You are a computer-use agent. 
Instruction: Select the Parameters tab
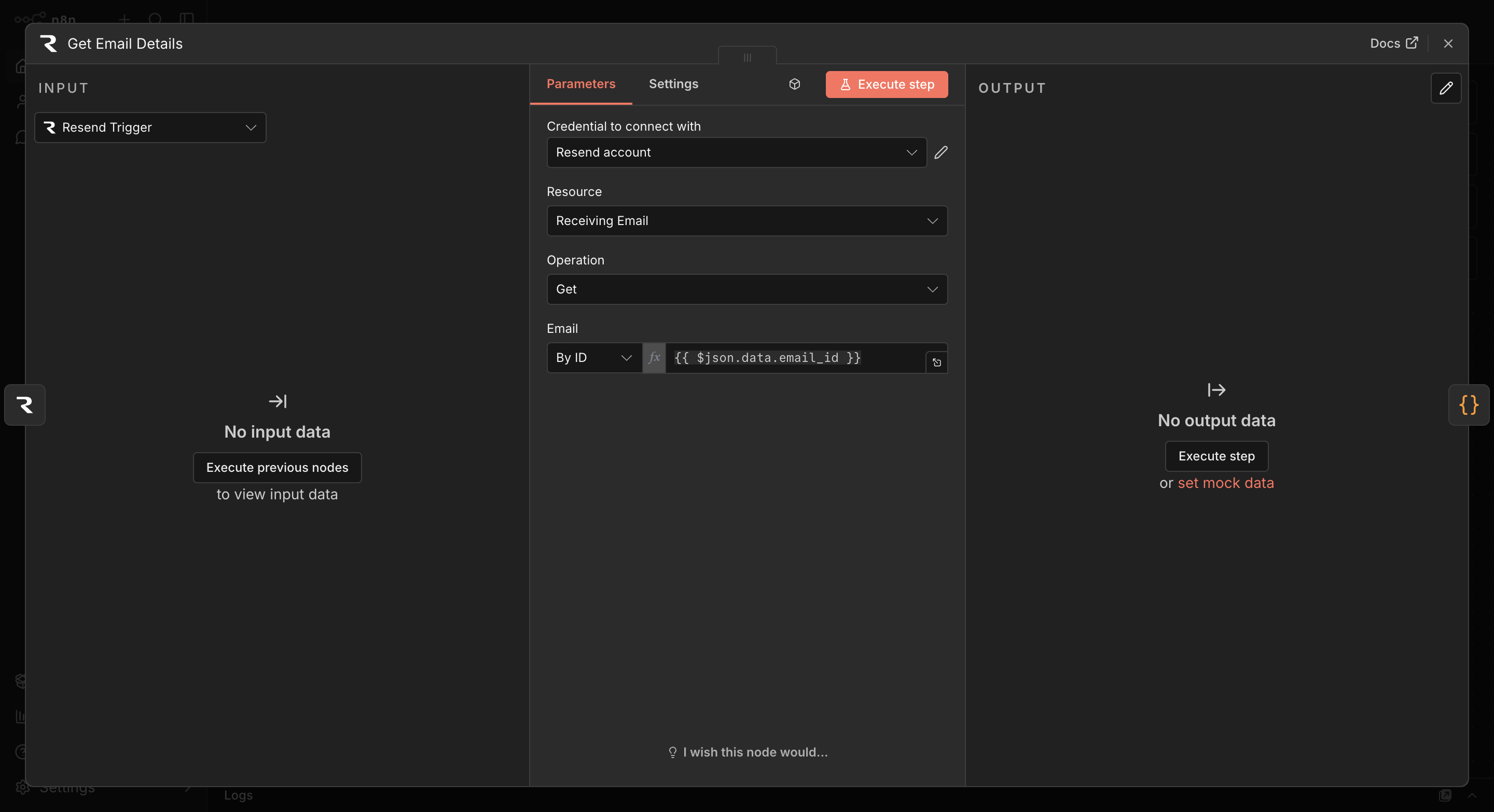580,84
